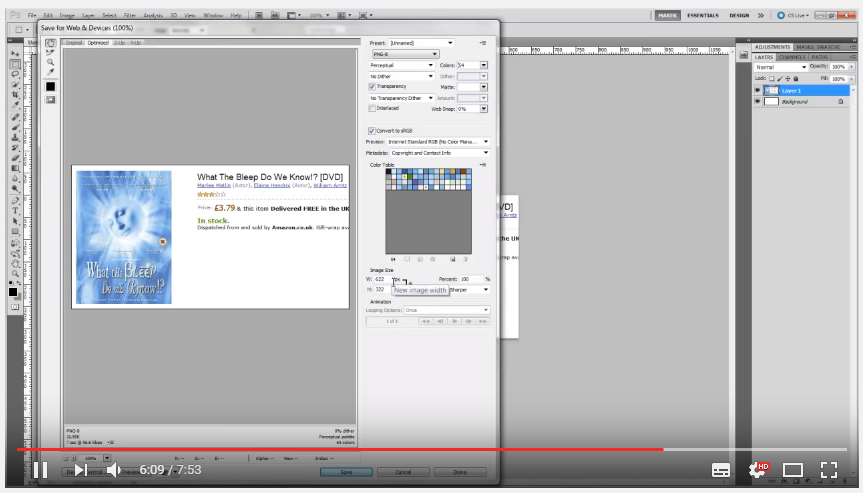Image resolution: width=863 pixels, height=493 pixels.
Task: Select the Hand tool in Save dialog
Action: (x=50, y=43)
